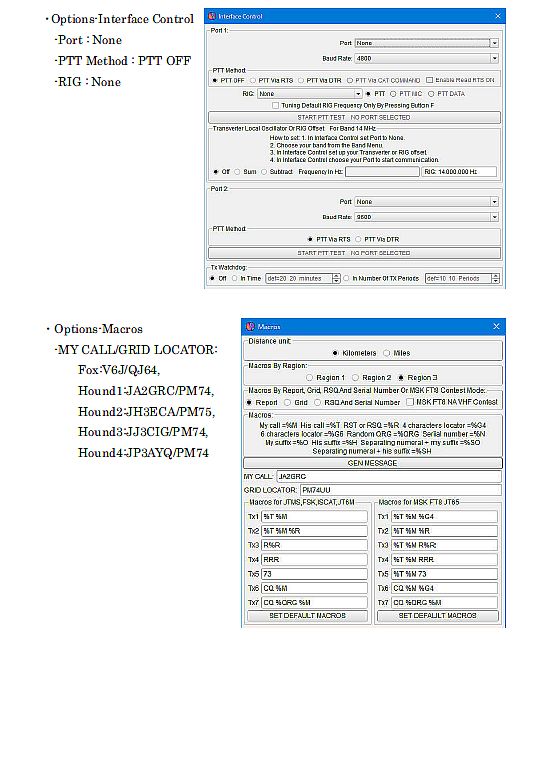549x770 pixels.
Task: Click JTMS Tx7 field CQ %ORG %M
Action: click(x=314, y=602)
